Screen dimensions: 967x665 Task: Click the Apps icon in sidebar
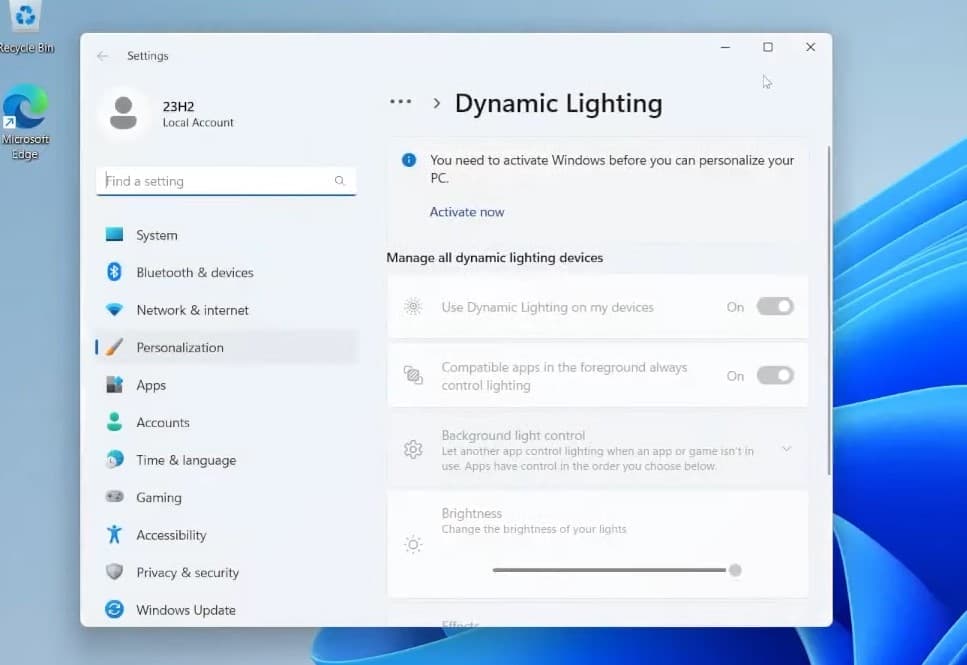[114, 385]
